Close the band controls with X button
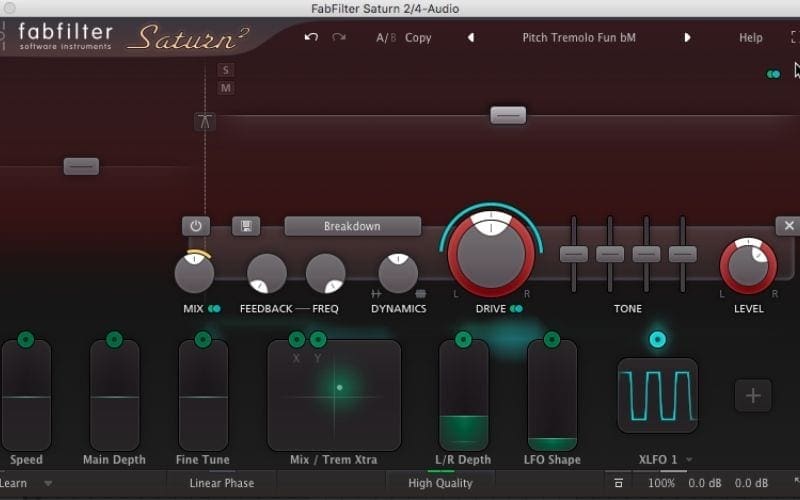The image size is (800, 500). coord(788,226)
